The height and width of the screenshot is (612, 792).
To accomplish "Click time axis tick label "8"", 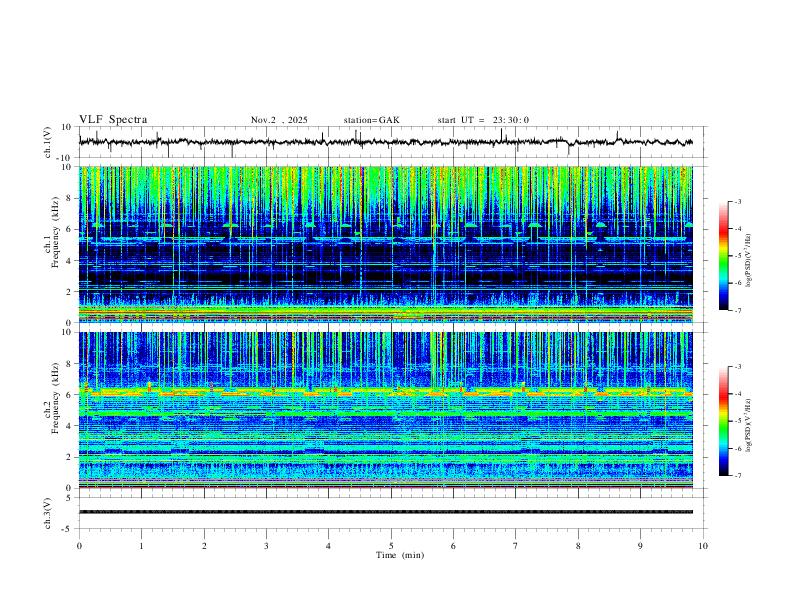I will [578, 546].
